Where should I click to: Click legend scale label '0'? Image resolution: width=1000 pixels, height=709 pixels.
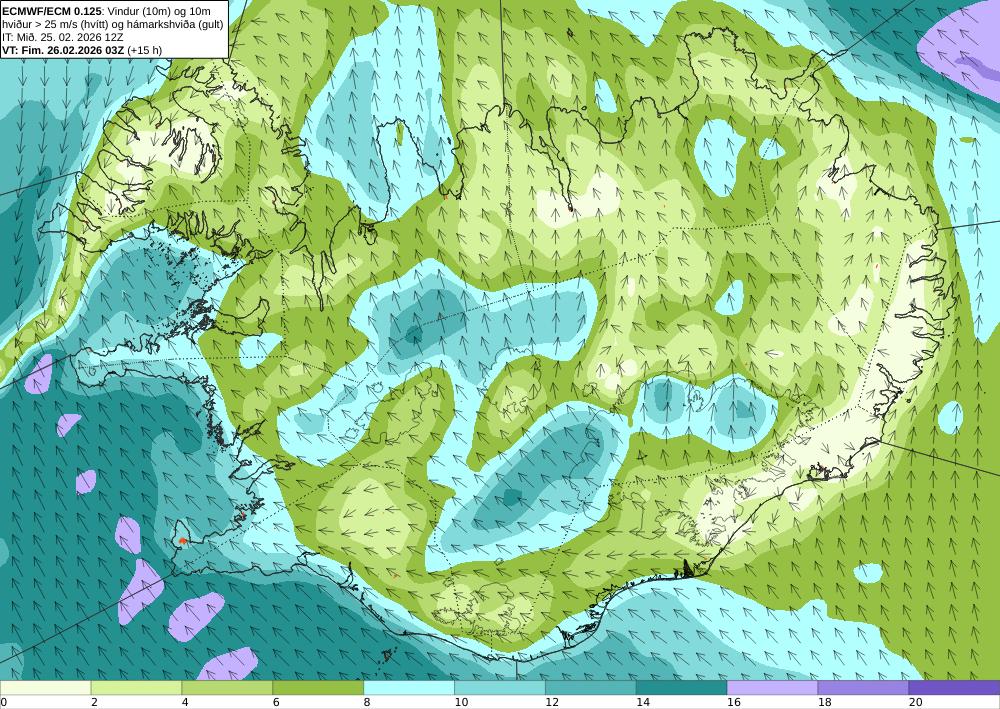click(x=4, y=703)
